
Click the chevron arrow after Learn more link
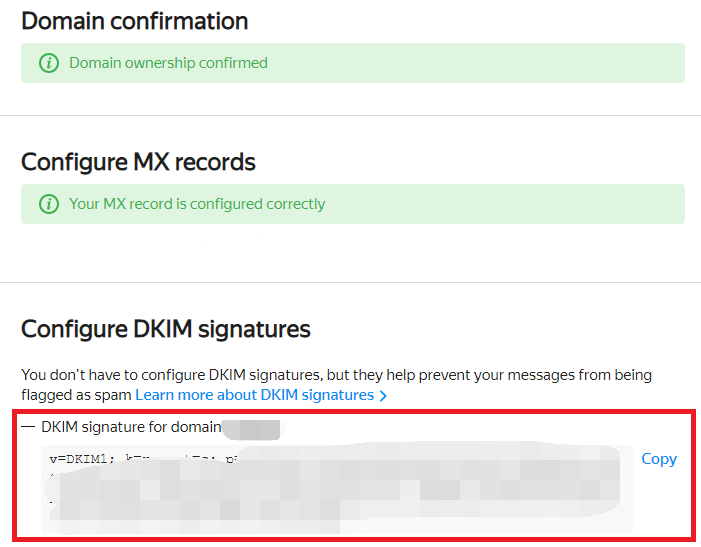point(383,396)
